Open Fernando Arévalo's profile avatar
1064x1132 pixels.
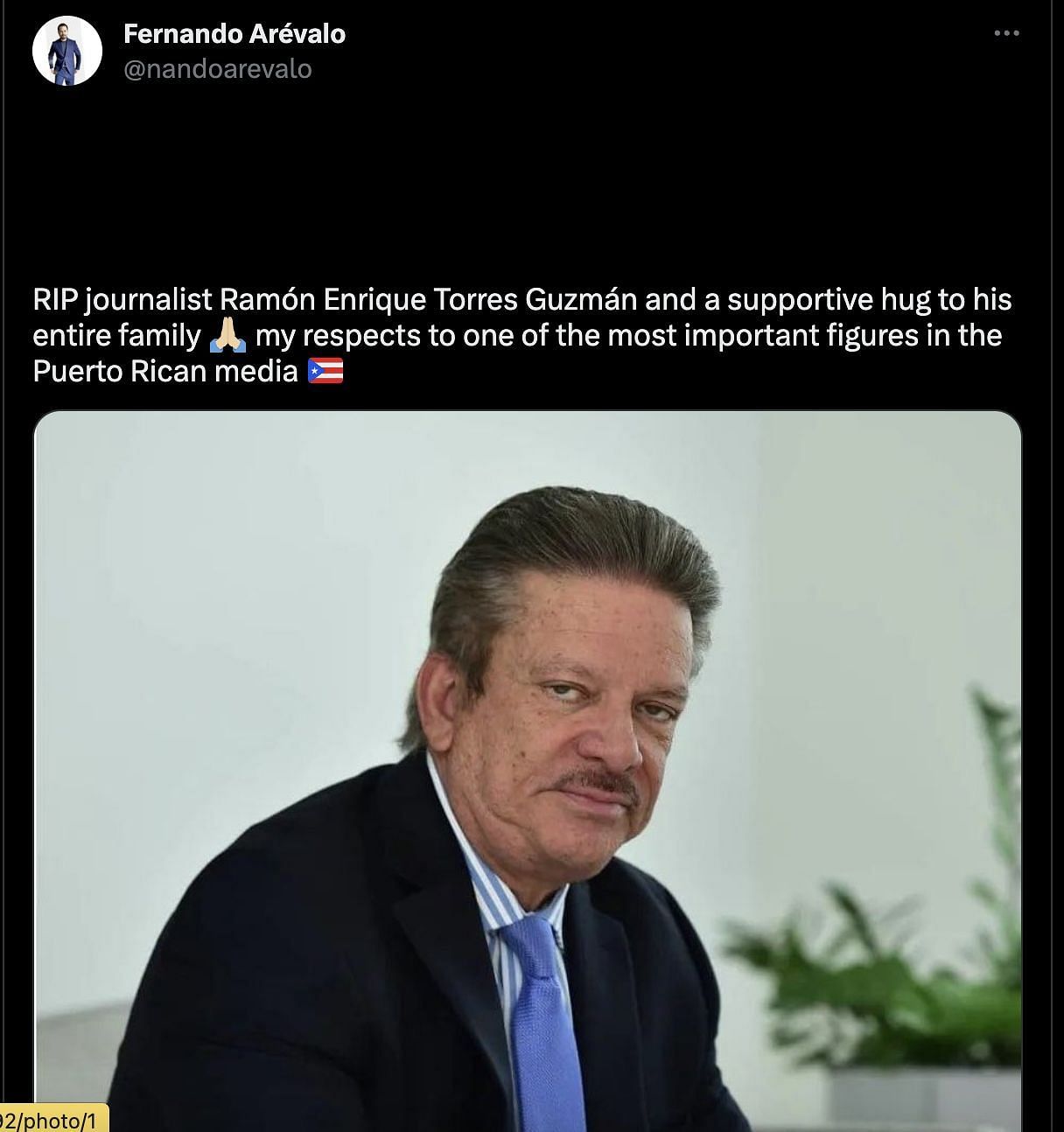point(67,51)
